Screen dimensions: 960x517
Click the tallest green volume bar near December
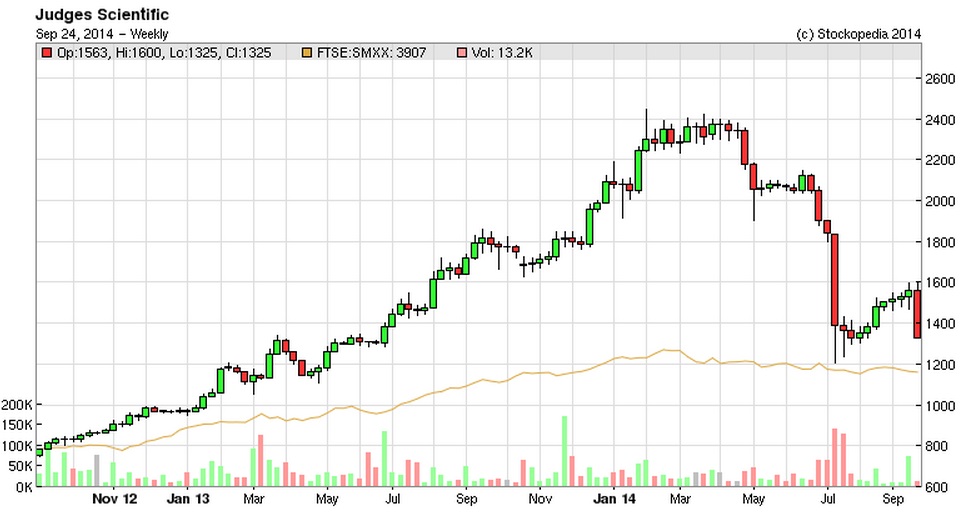tap(564, 451)
